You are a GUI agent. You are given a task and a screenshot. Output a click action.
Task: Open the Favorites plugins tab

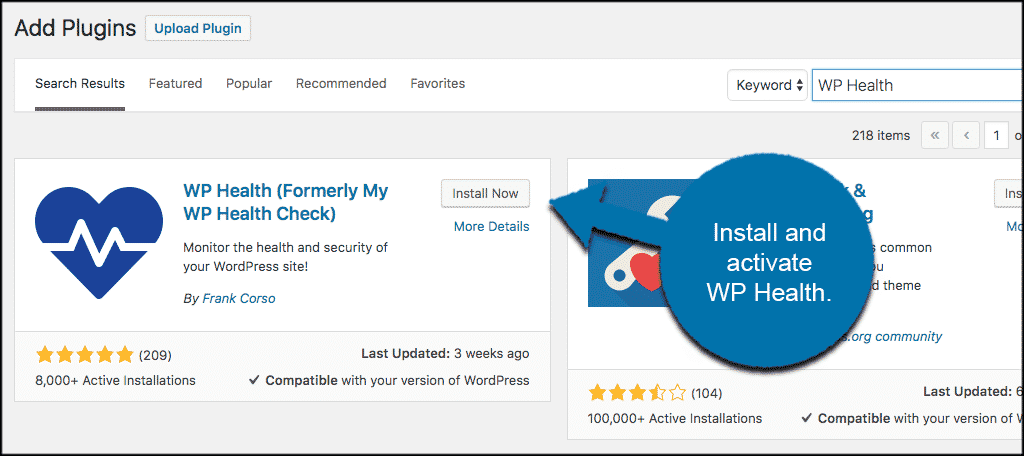tap(438, 84)
